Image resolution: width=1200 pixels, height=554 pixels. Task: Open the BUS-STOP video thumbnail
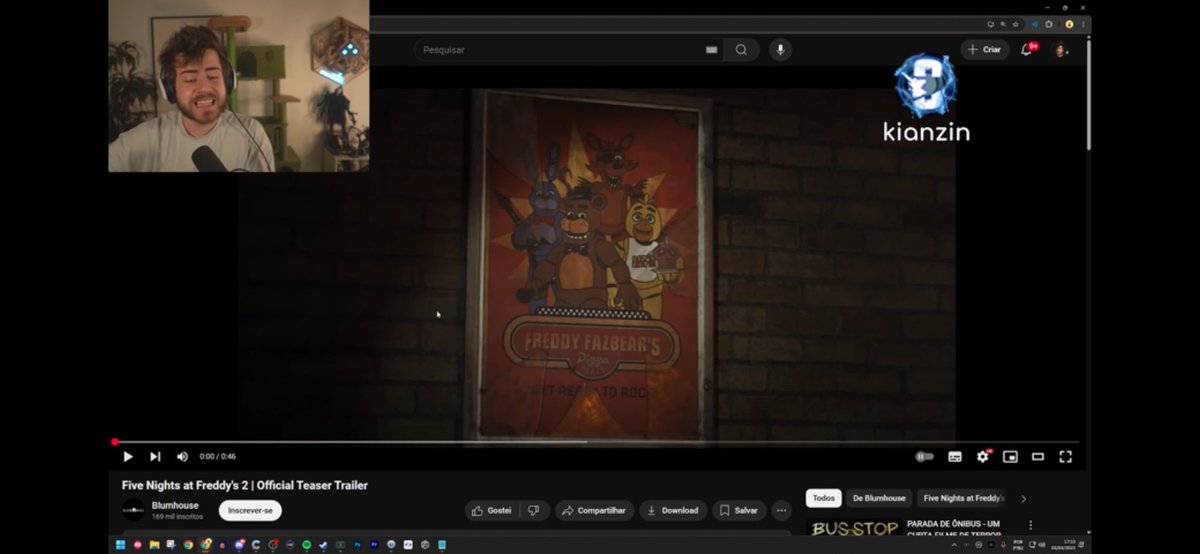(x=853, y=527)
